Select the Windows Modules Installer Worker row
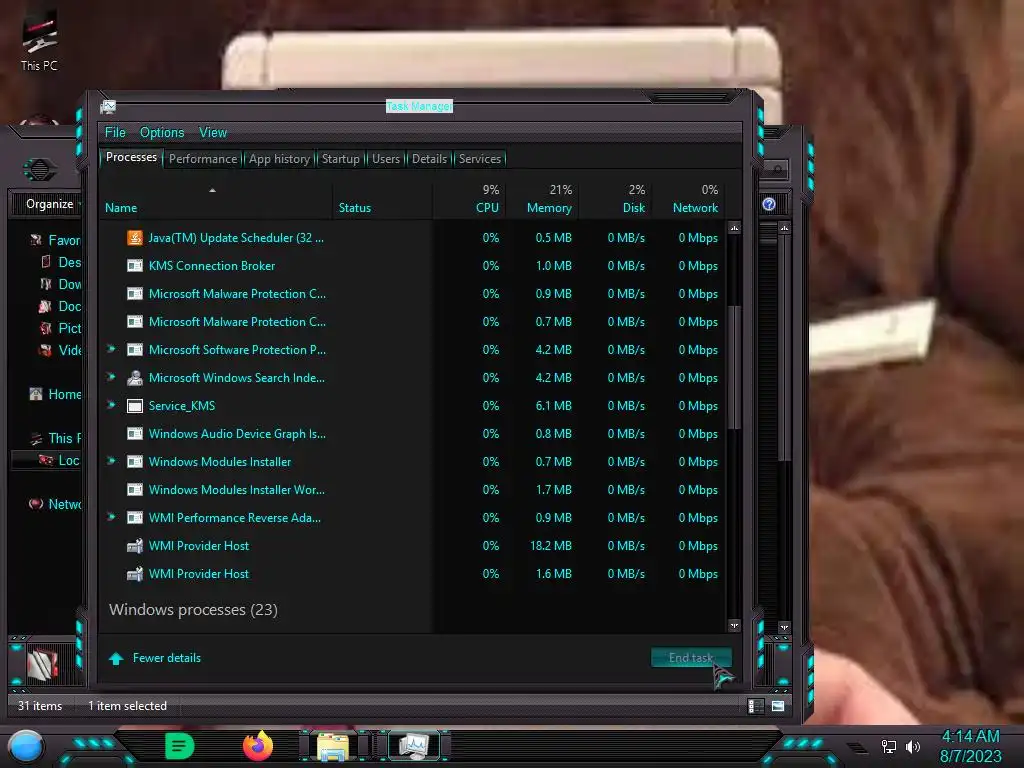This screenshot has width=1024, height=768. pos(413,490)
